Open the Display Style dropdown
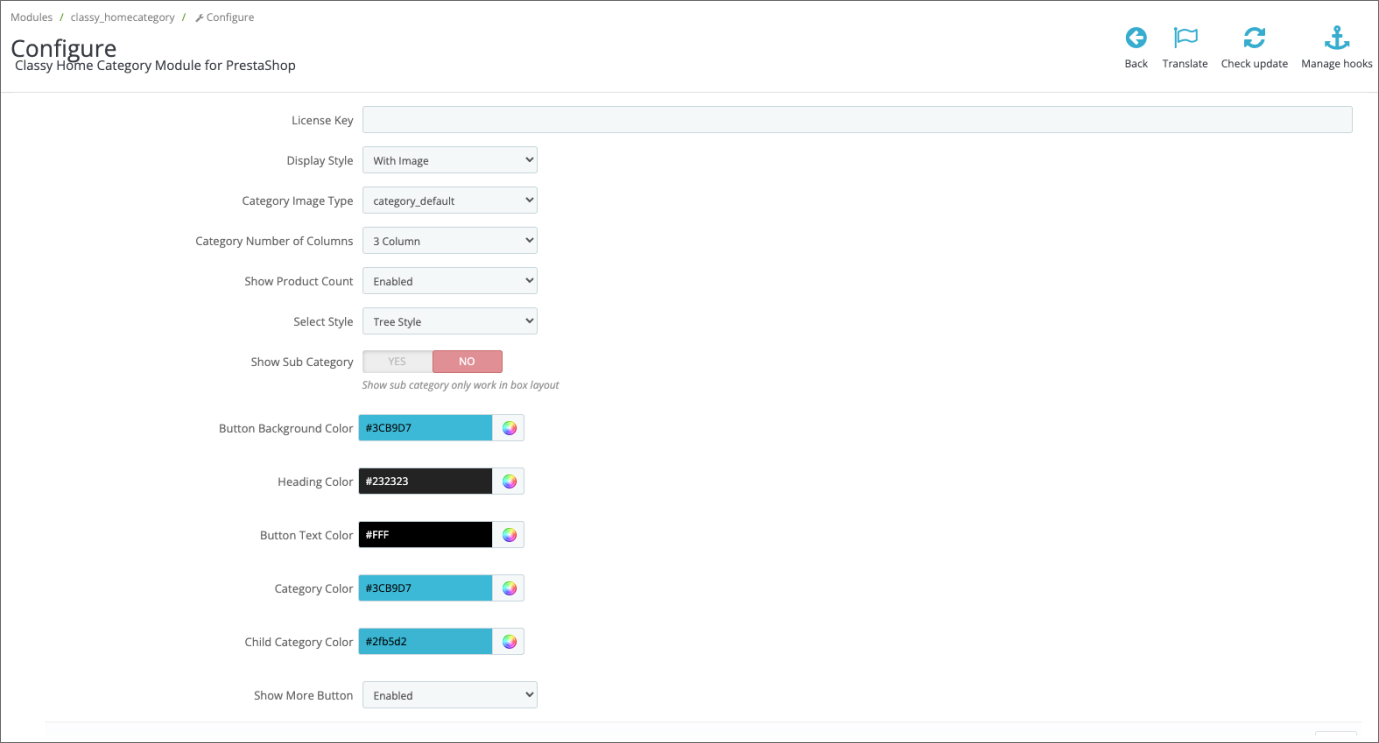Image resolution: width=1379 pixels, height=743 pixels. pyautogui.click(x=450, y=160)
